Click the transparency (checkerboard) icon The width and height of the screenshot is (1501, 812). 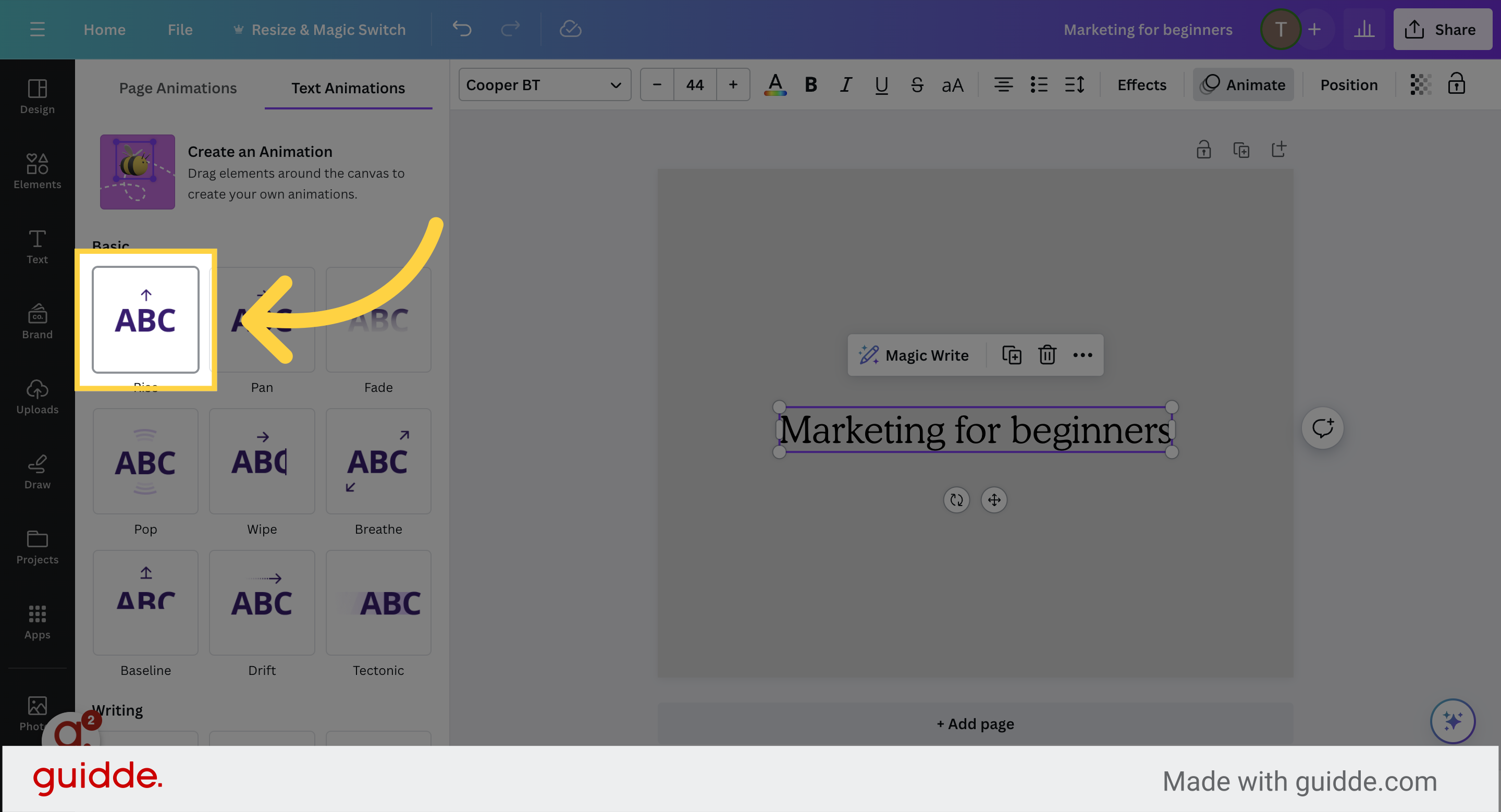pyautogui.click(x=1421, y=84)
